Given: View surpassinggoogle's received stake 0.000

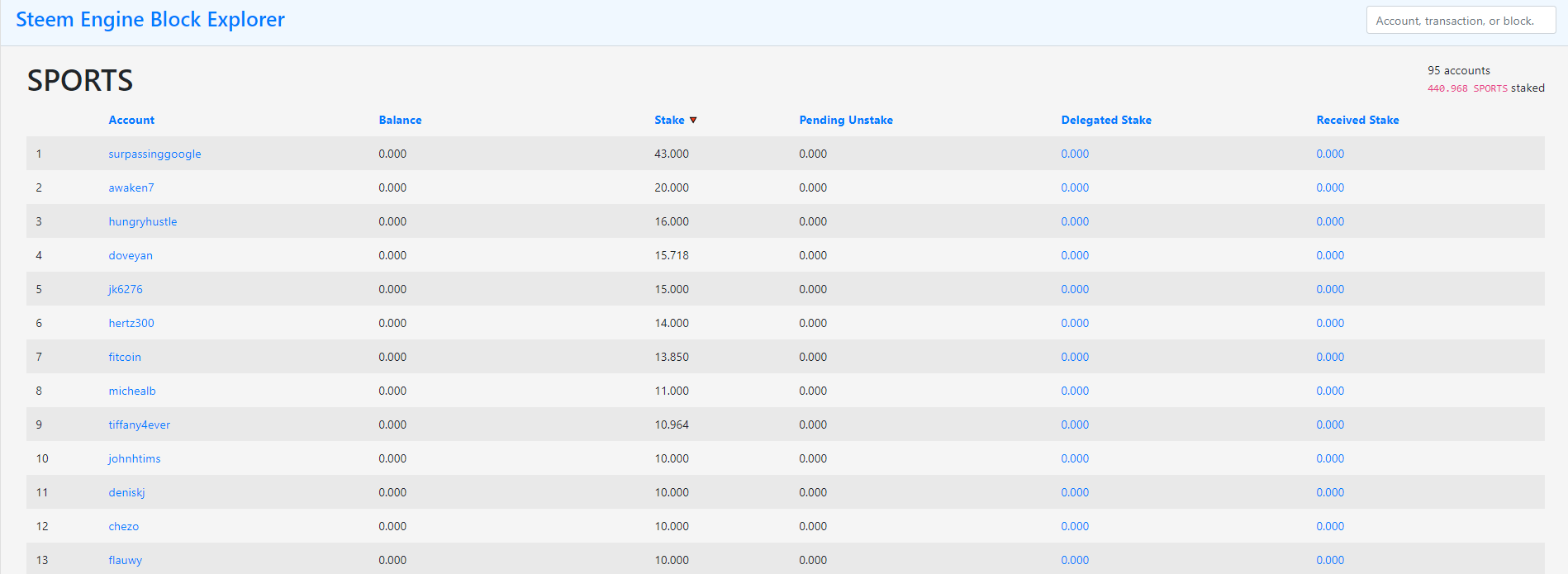Looking at the screenshot, I should click(x=1330, y=154).
